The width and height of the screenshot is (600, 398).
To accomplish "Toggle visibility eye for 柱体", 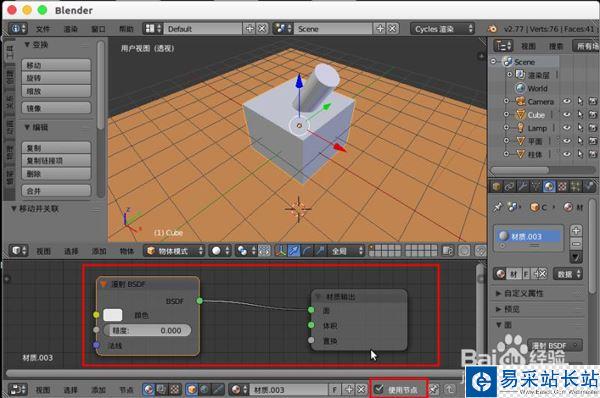I will point(567,154).
